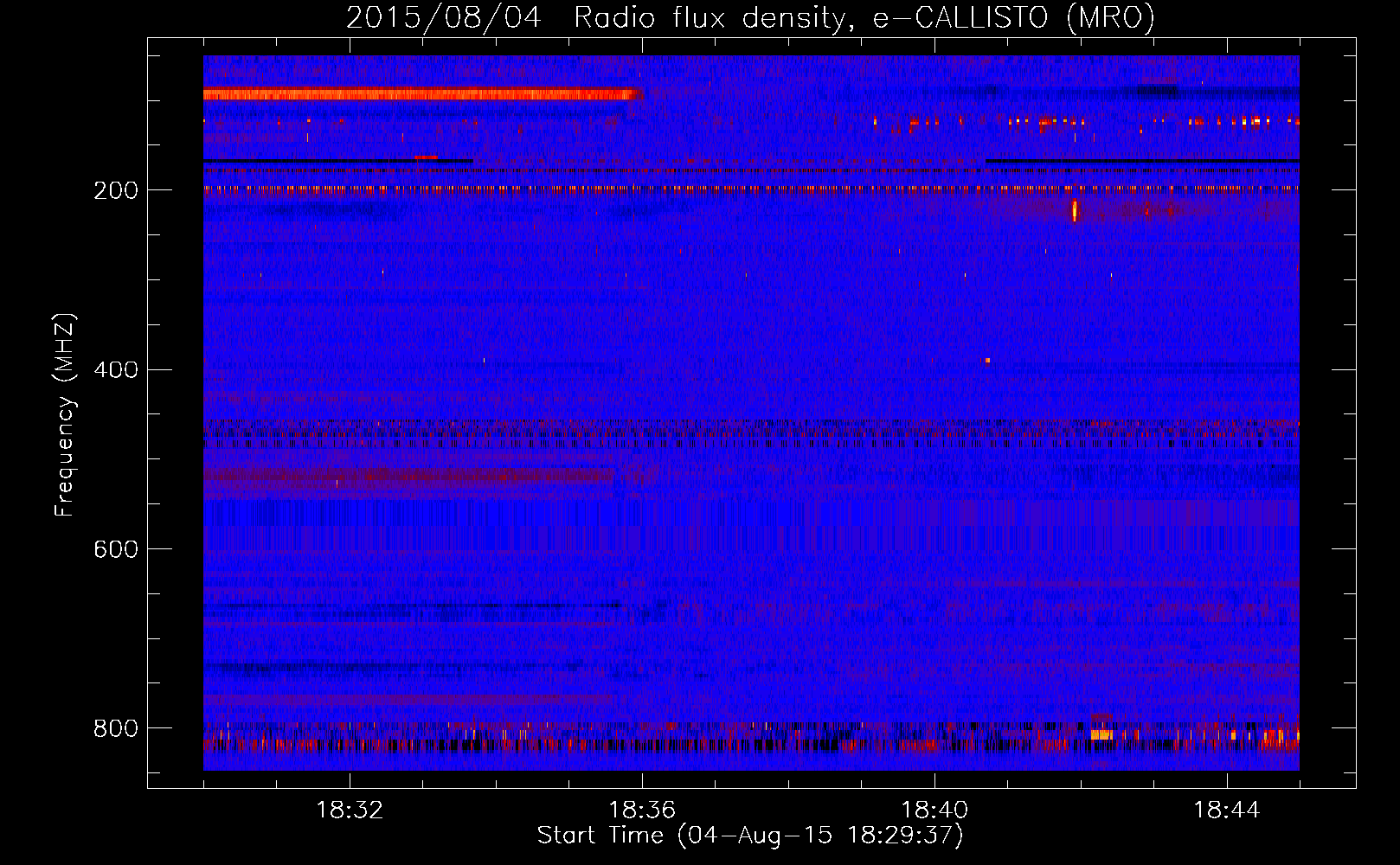The width and height of the screenshot is (1400, 865).
Task: Click the plot title '2015/08/04 Radio flux density'
Action: tap(596, 17)
